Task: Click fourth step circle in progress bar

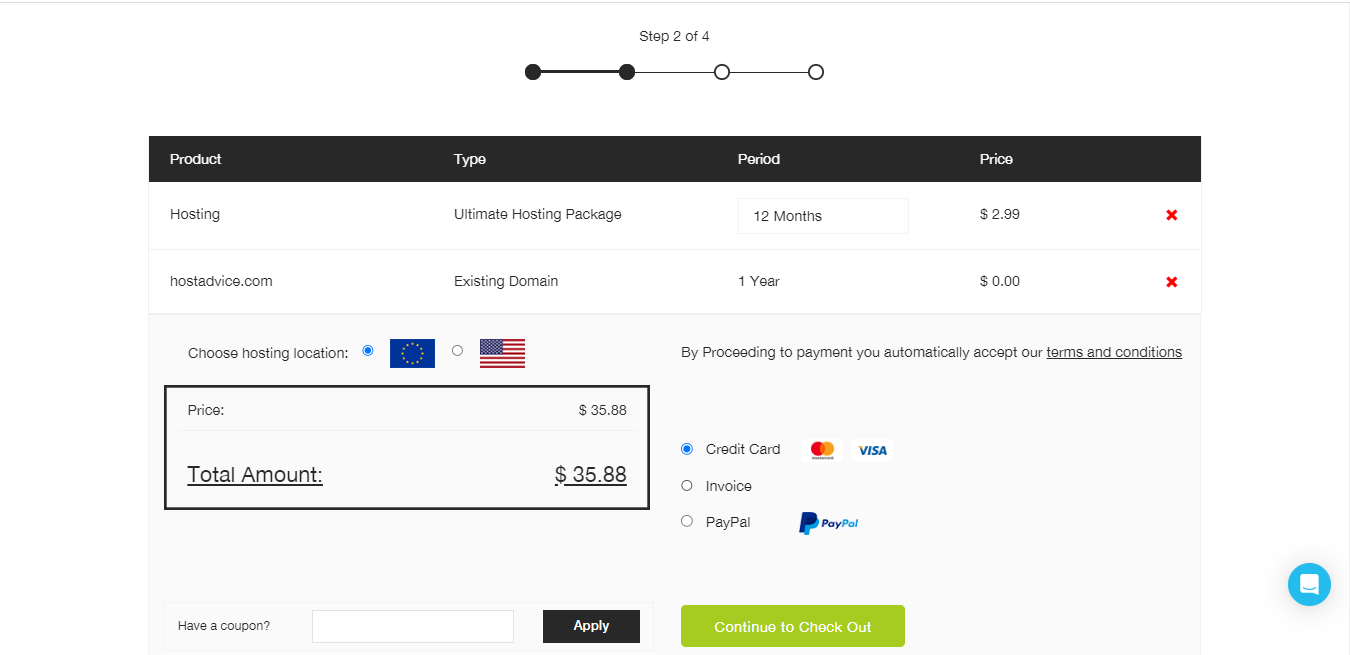Action: (816, 72)
